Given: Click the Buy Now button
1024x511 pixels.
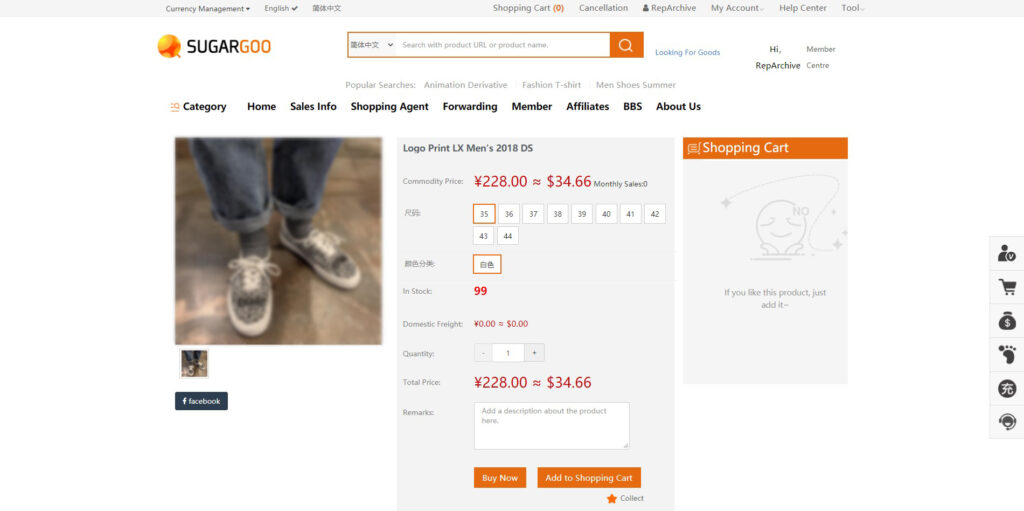Looking at the screenshot, I should (x=500, y=478).
